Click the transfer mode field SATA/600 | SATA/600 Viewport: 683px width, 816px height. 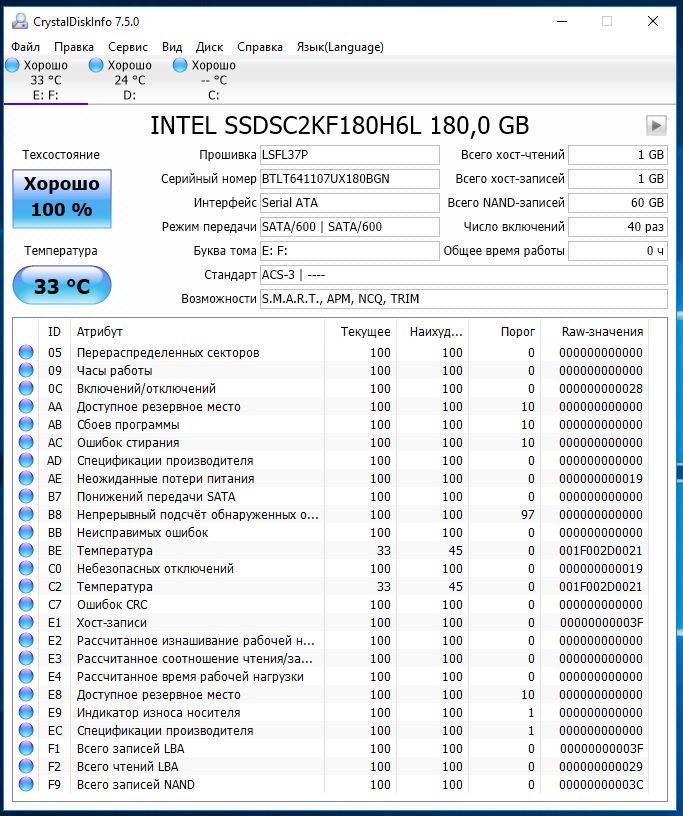349,226
